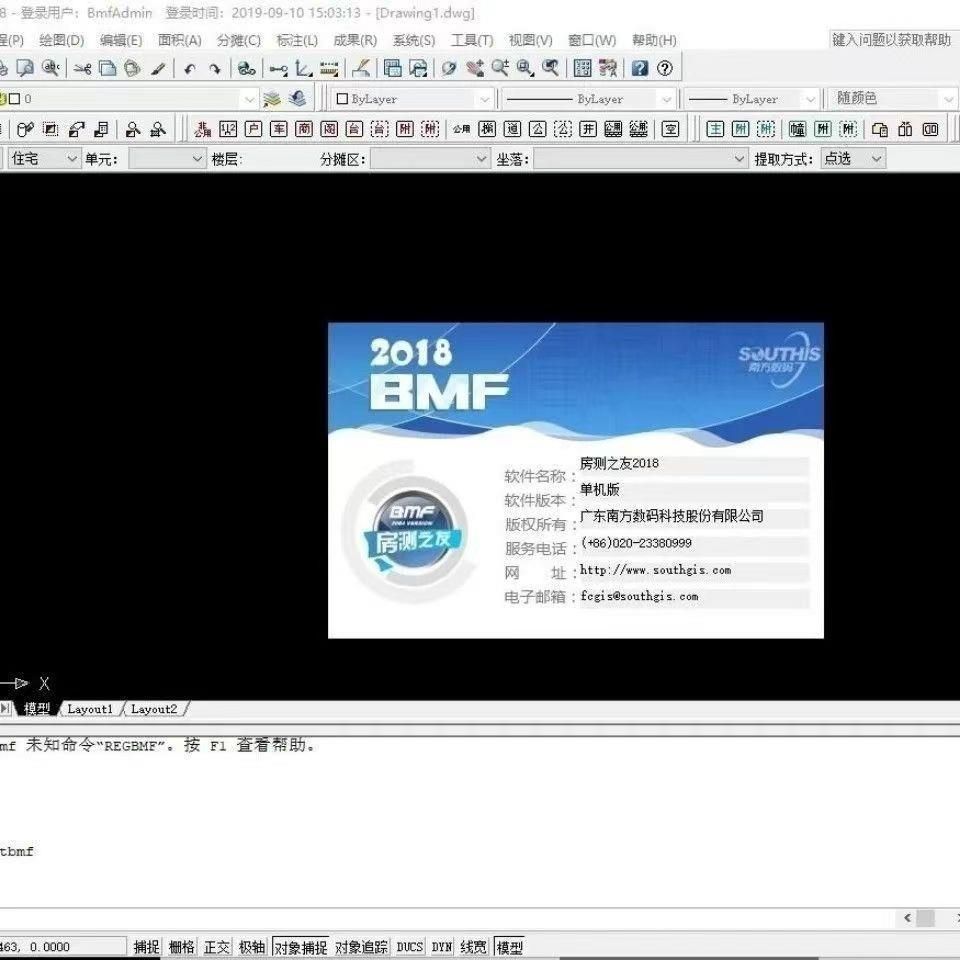Open the 分摊区 apportion zone dropdown
Screen dimensions: 960x960
click(x=430, y=159)
